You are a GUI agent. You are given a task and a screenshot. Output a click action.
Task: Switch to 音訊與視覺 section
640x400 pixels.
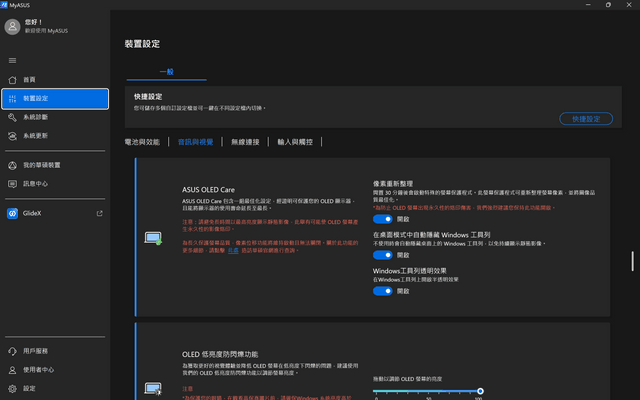point(196,142)
